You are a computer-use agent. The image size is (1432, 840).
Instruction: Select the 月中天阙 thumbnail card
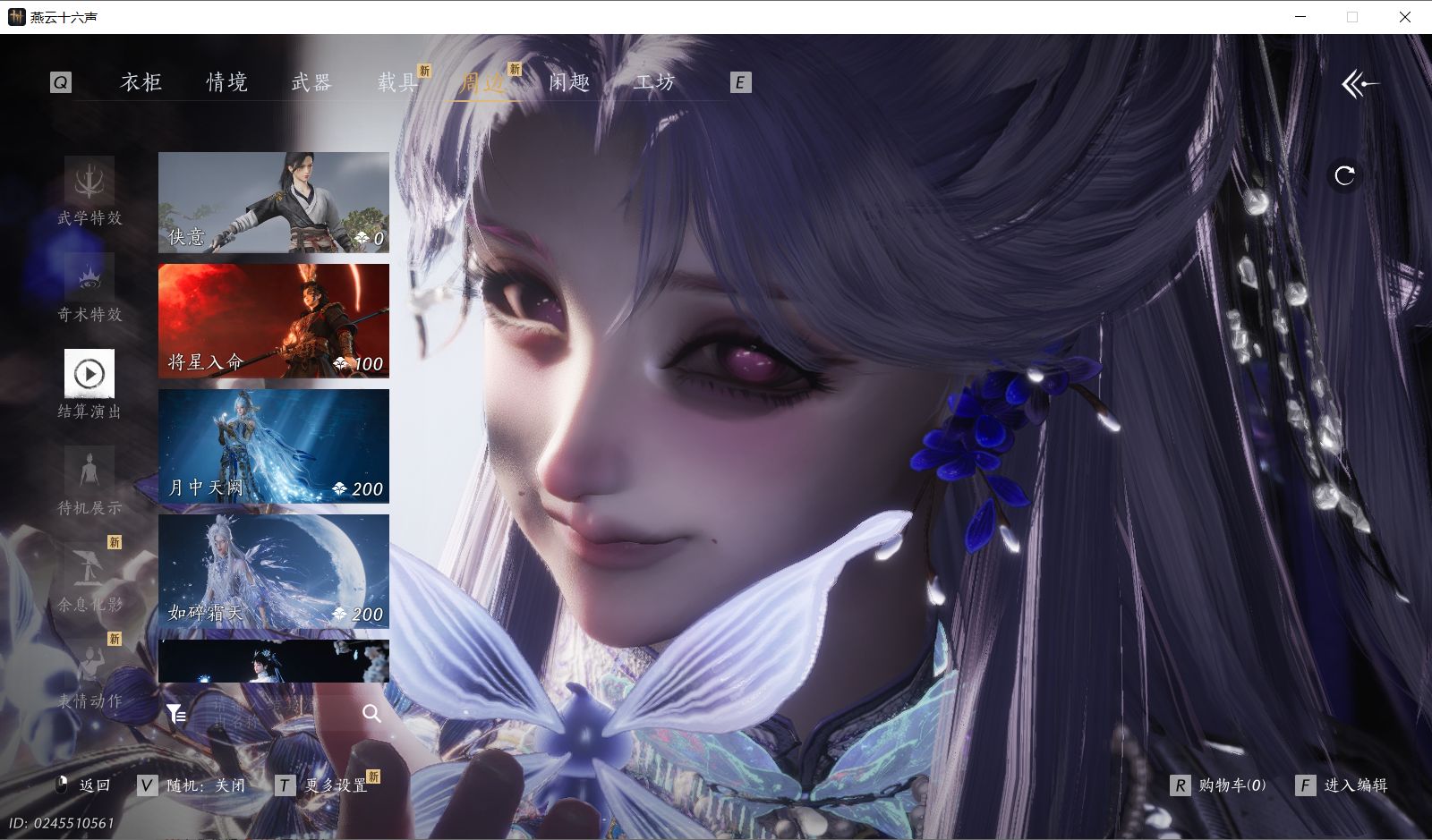(x=274, y=446)
